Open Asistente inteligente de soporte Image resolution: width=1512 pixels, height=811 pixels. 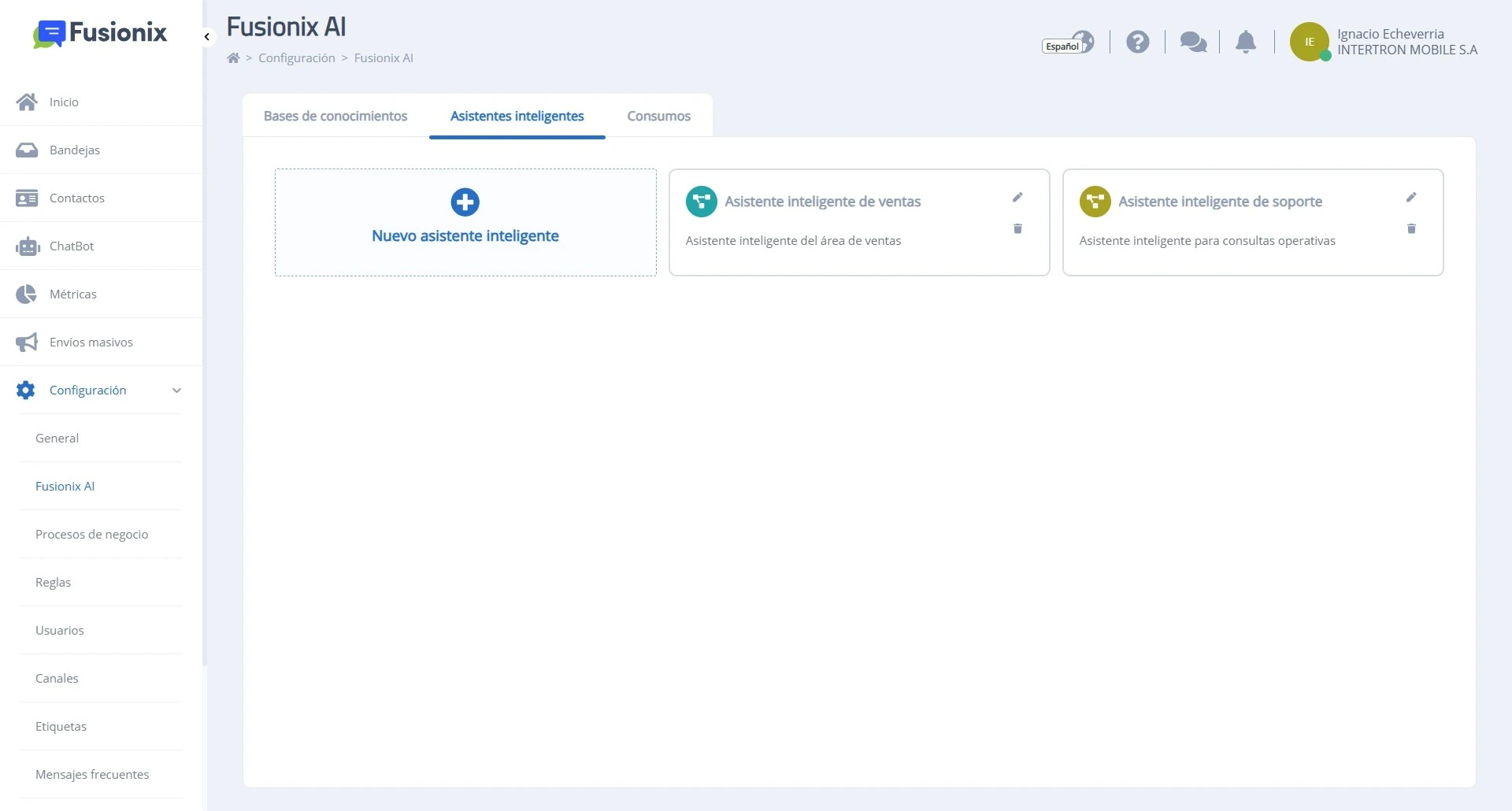click(x=1221, y=202)
